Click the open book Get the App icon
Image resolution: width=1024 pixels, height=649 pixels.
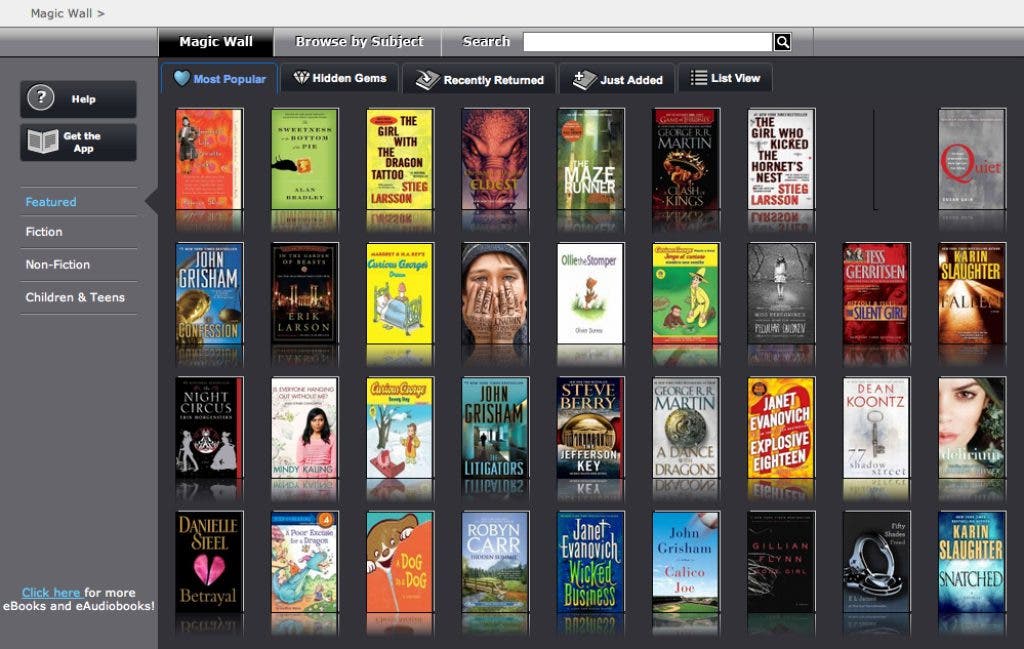coord(43,142)
